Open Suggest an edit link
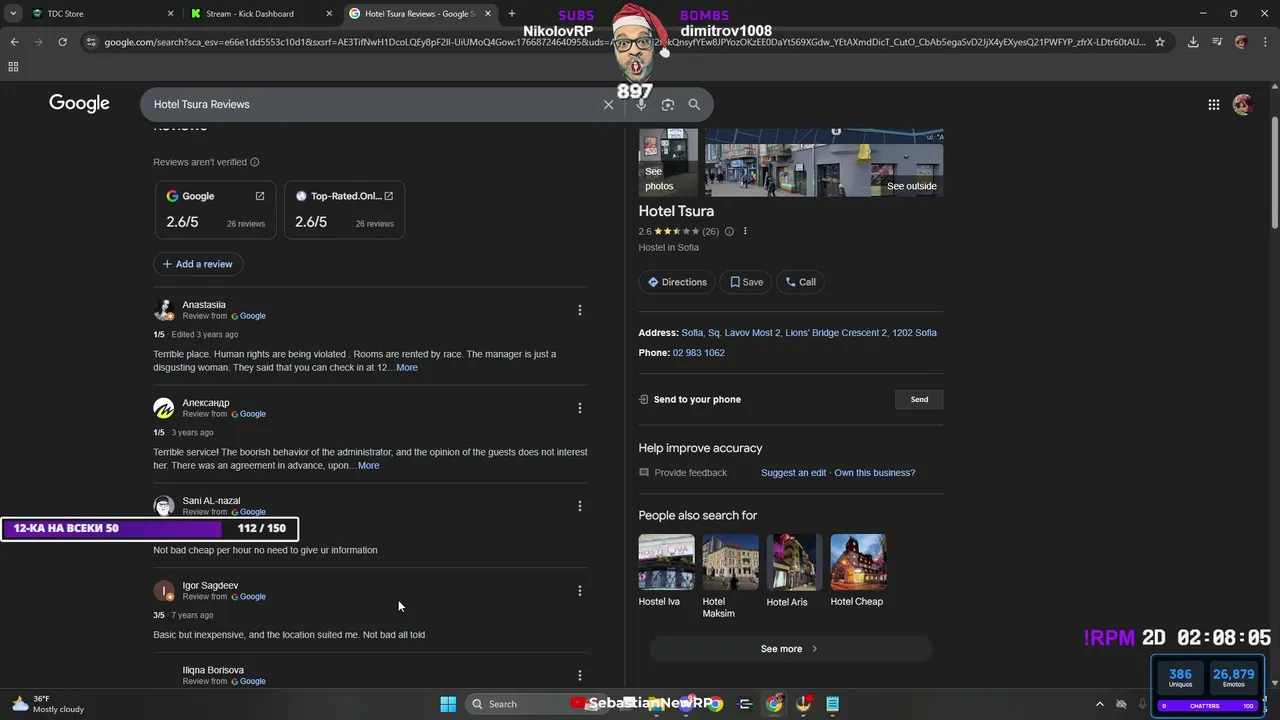The width and height of the screenshot is (1280, 720). point(793,473)
